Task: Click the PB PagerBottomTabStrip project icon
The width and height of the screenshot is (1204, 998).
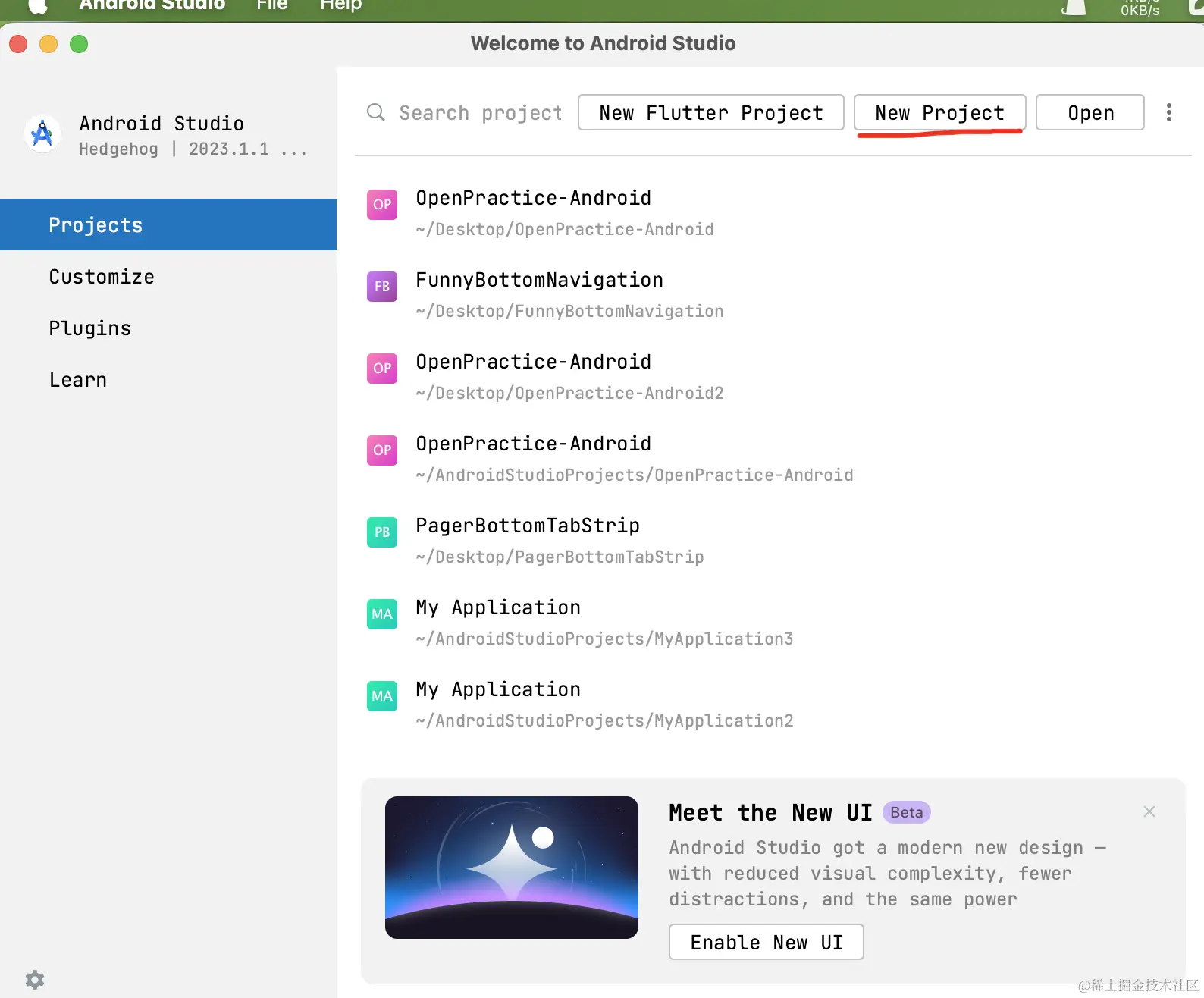Action: tap(382, 532)
